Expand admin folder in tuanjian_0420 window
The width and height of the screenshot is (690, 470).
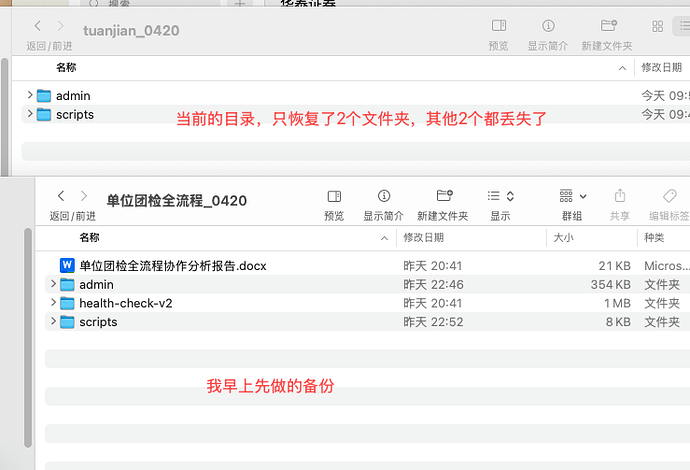pyautogui.click(x=29, y=95)
